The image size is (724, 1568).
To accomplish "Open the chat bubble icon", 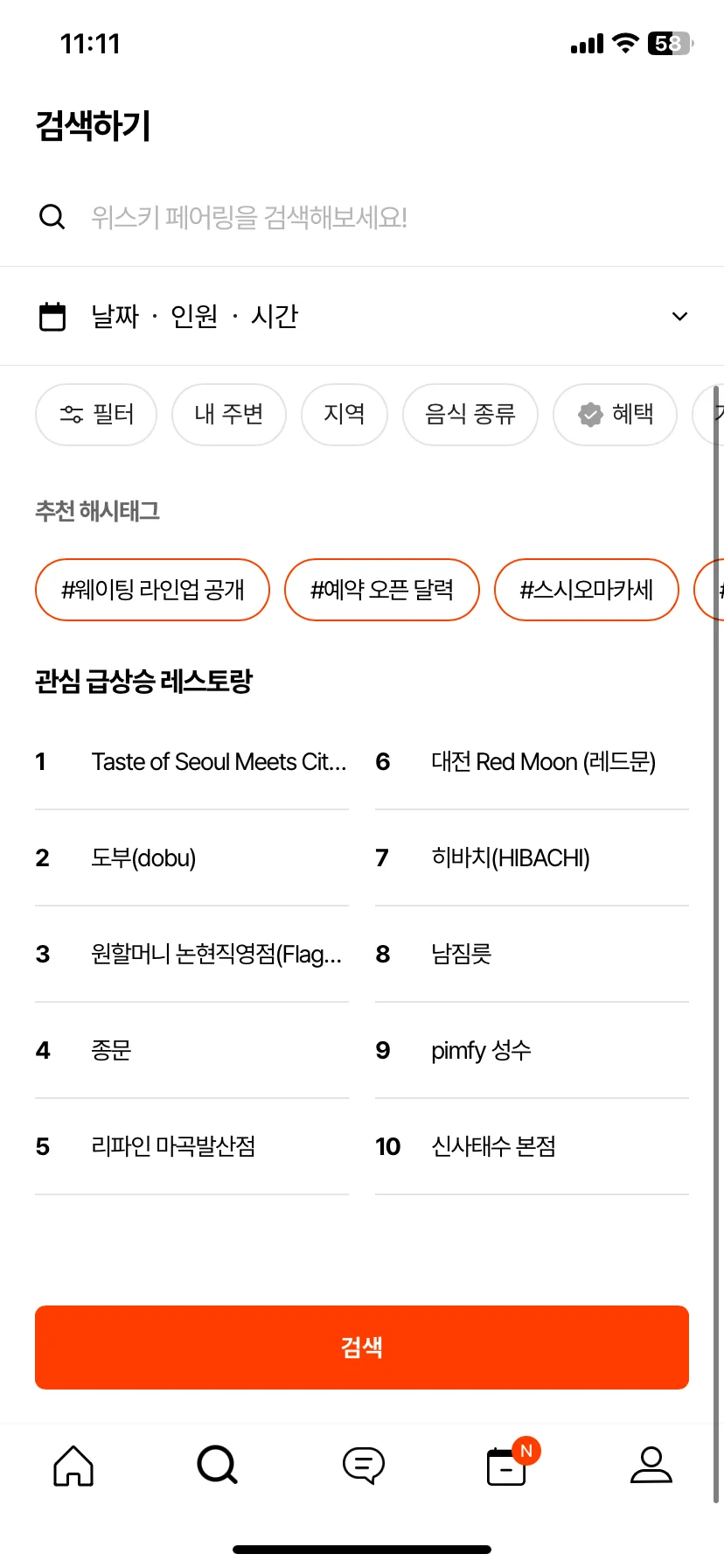I will click(363, 1465).
